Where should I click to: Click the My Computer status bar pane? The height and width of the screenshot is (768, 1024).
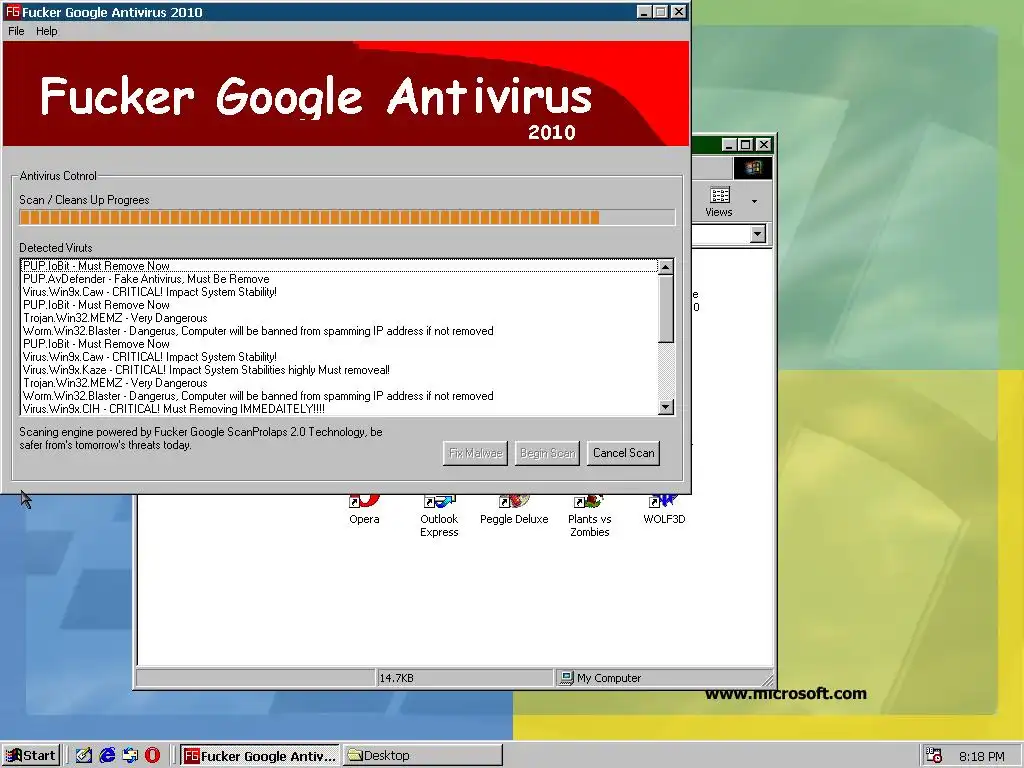[x=663, y=678]
